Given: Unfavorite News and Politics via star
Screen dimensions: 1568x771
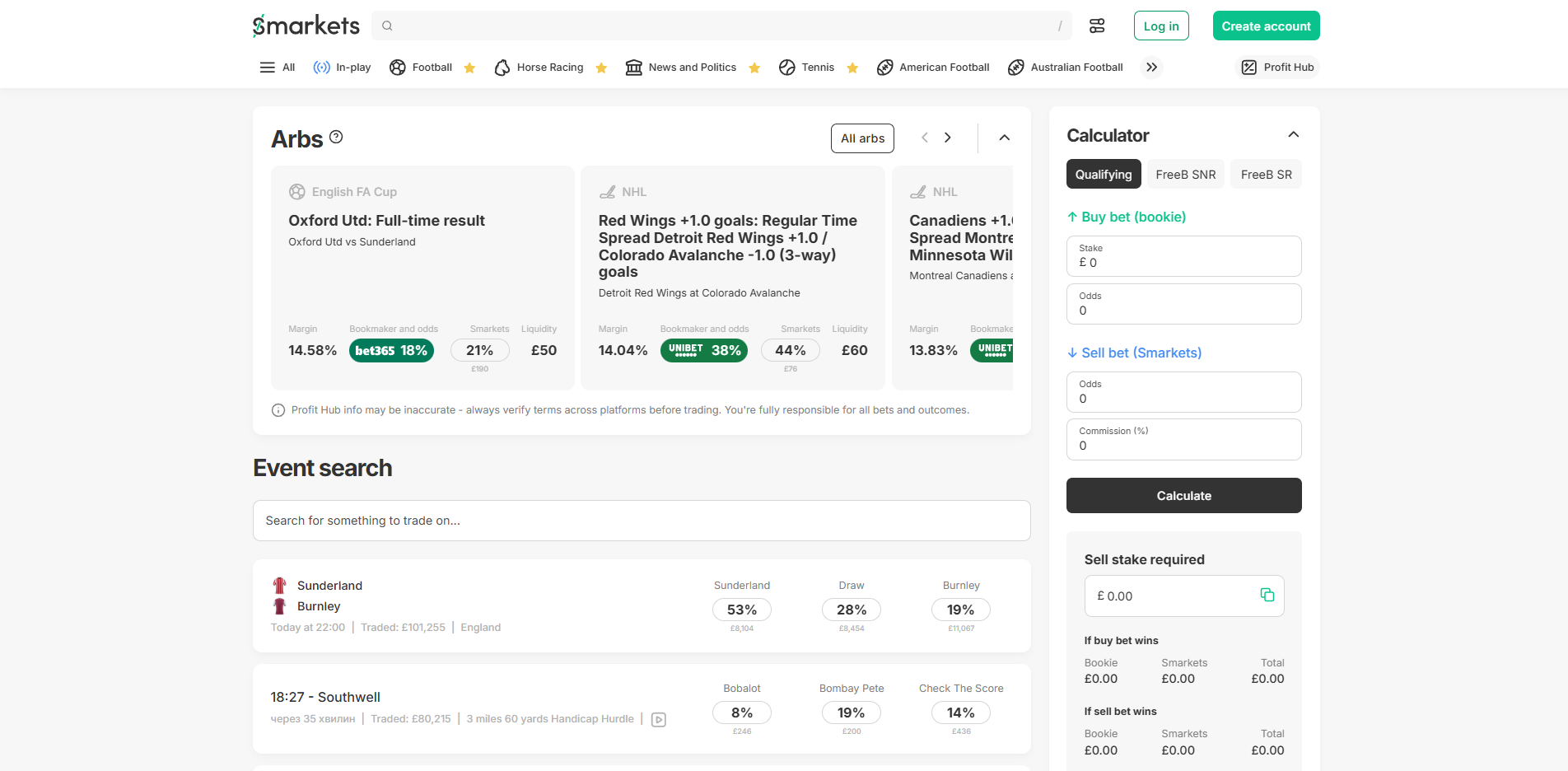Looking at the screenshot, I should pyautogui.click(x=754, y=67).
